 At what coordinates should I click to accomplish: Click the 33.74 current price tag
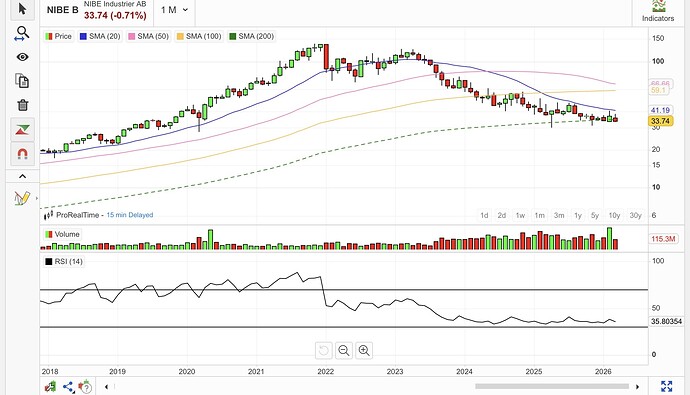coord(661,121)
